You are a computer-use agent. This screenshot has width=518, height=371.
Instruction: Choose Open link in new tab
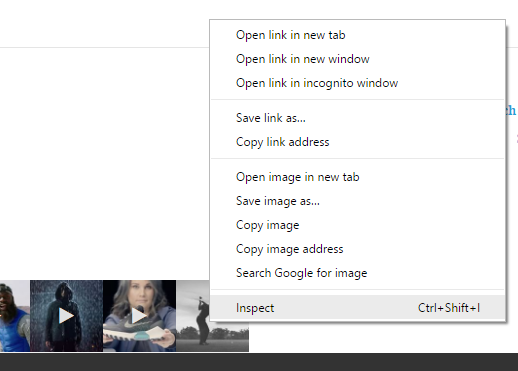(x=358, y=35)
